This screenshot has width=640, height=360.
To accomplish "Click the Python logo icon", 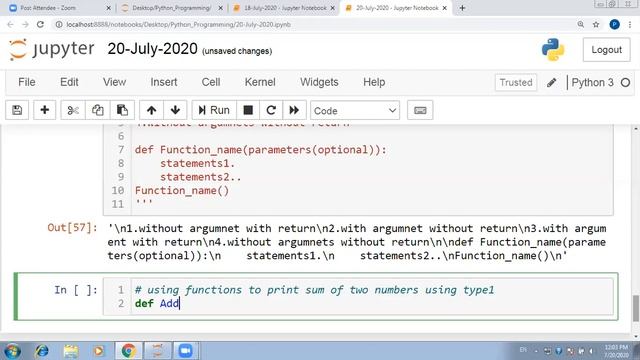I will click(x=553, y=50).
